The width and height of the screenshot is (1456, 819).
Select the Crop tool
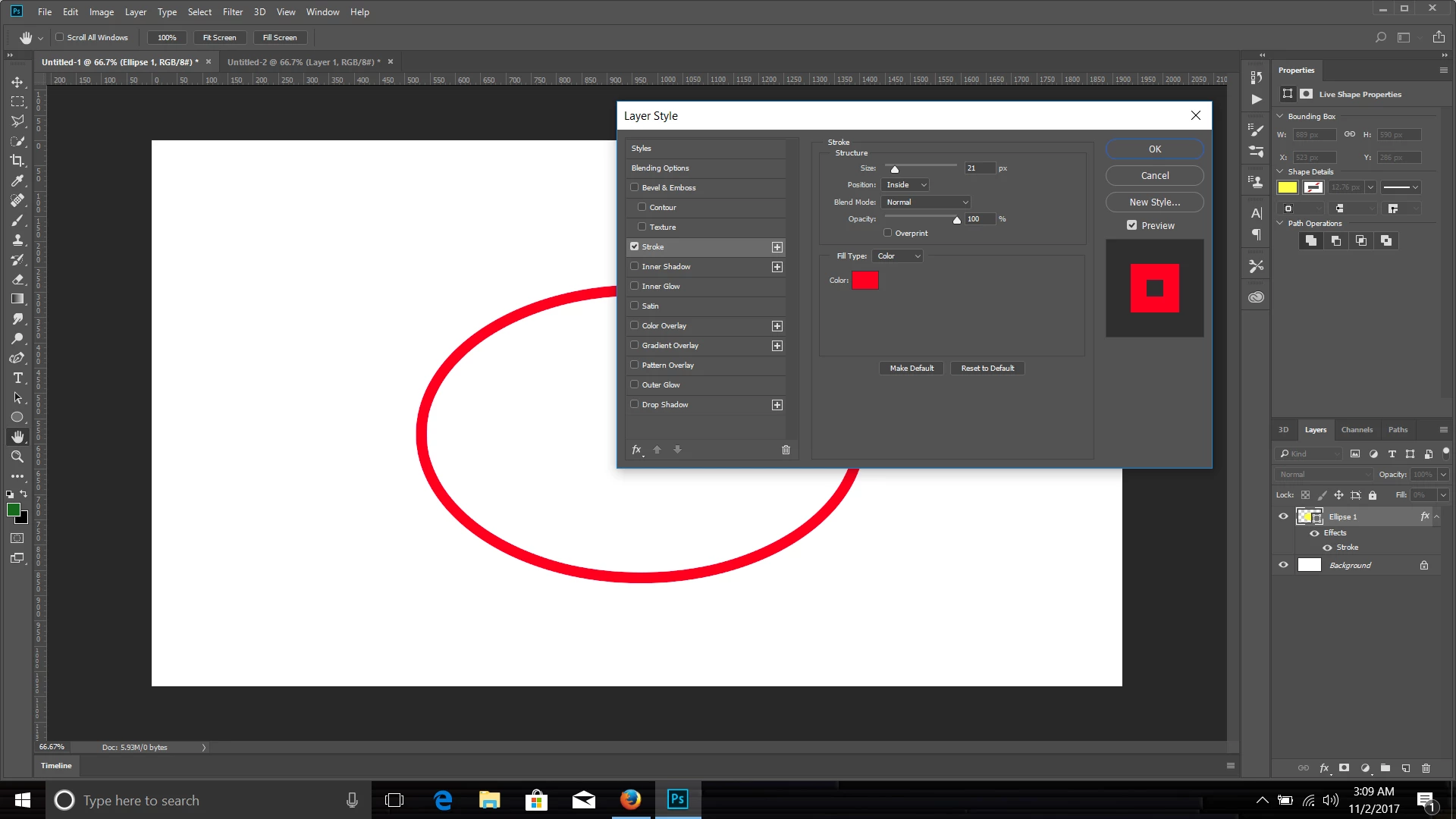17,161
